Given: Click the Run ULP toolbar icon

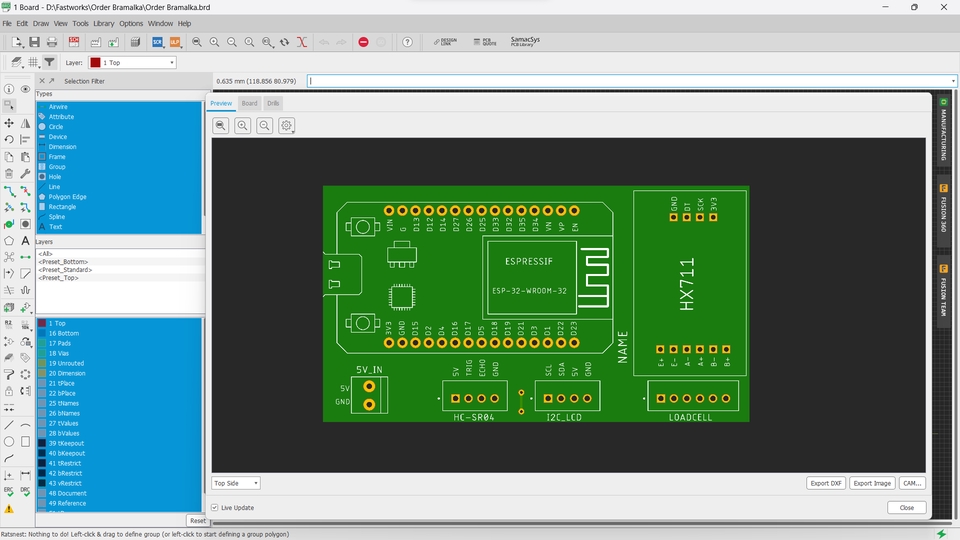Looking at the screenshot, I should point(175,42).
